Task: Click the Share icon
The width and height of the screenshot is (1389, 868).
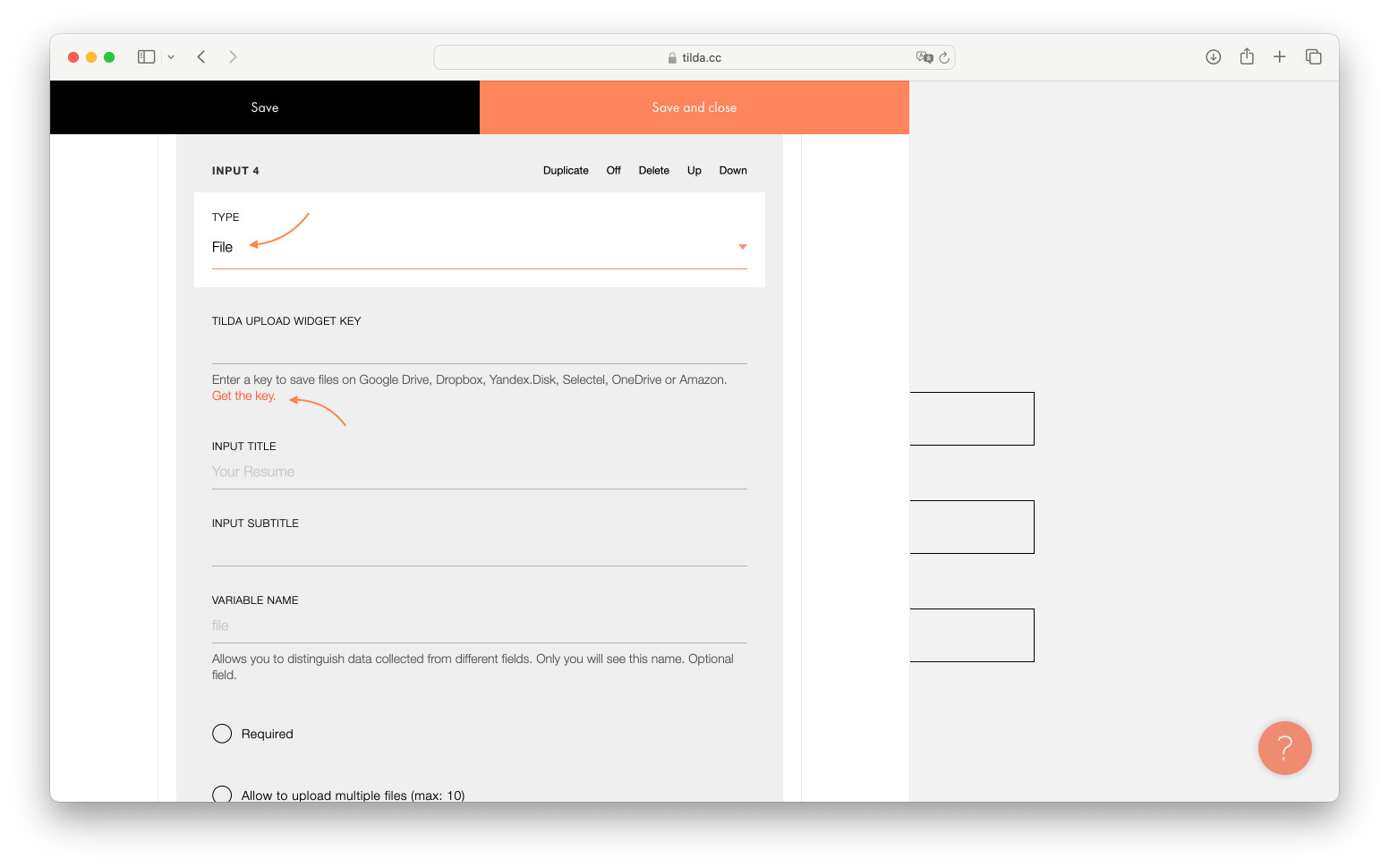Action: (x=1246, y=56)
